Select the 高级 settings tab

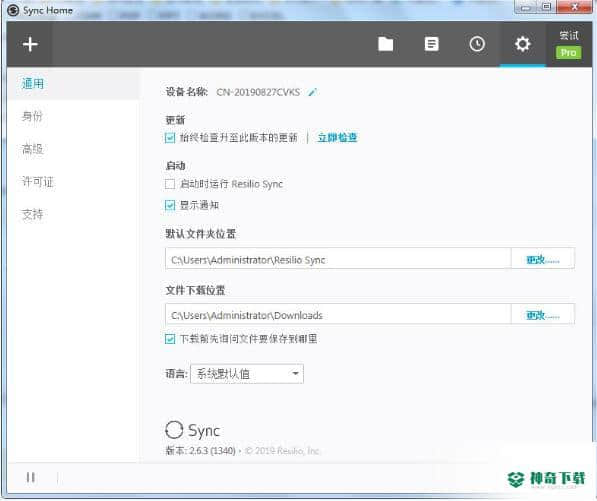(x=32, y=149)
